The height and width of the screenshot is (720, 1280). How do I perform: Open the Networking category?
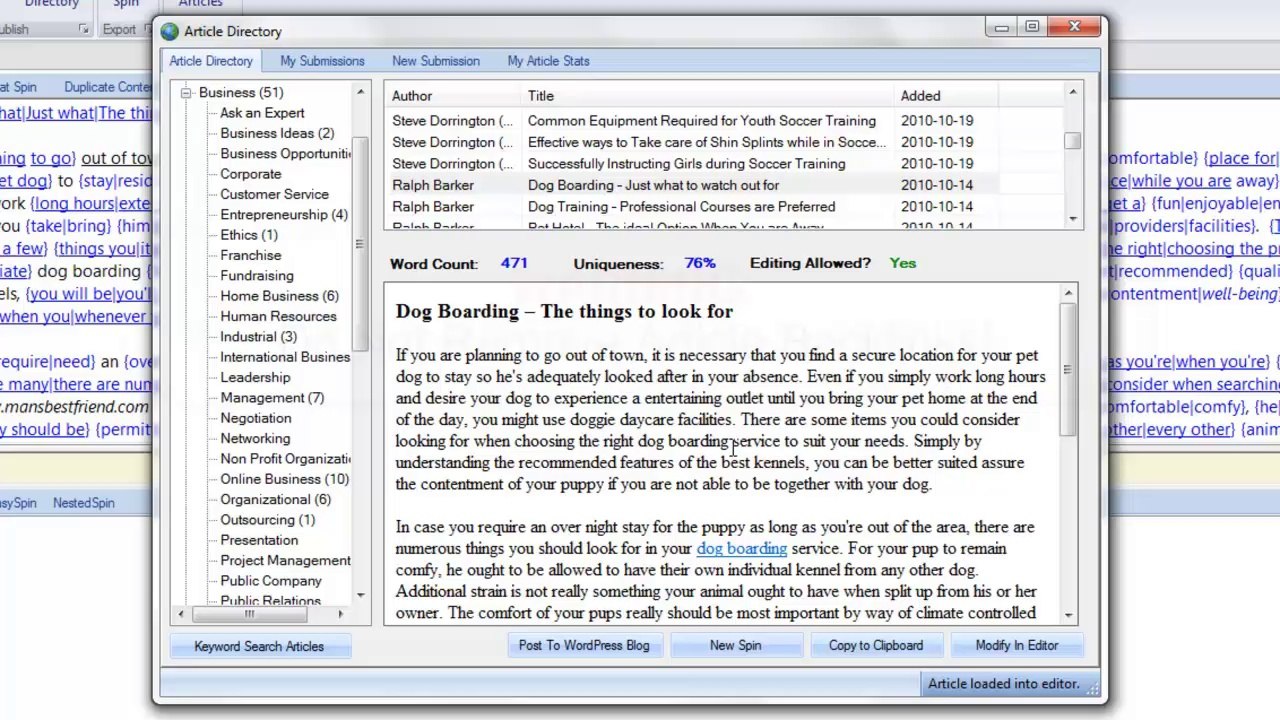coord(255,438)
